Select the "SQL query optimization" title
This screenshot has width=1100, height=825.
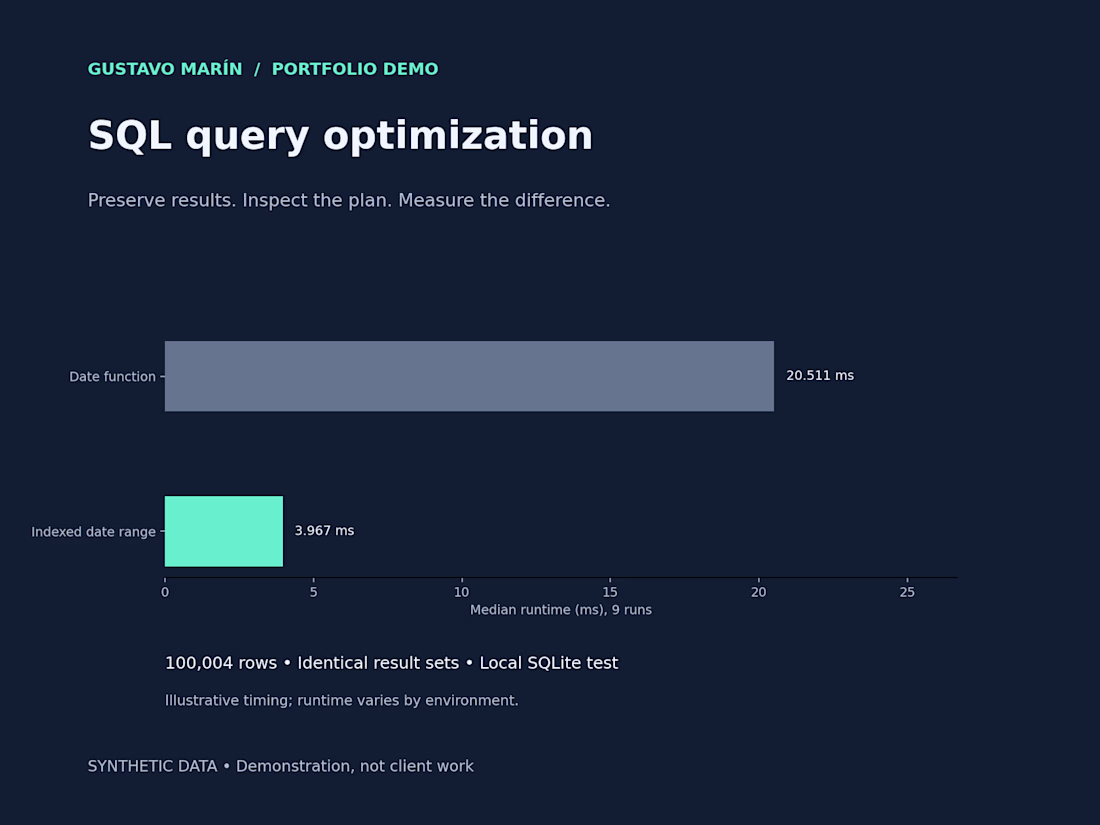coord(340,135)
